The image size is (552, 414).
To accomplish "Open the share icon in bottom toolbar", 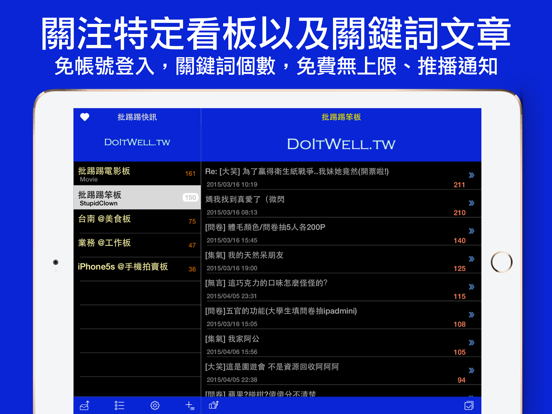I will click(84, 406).
